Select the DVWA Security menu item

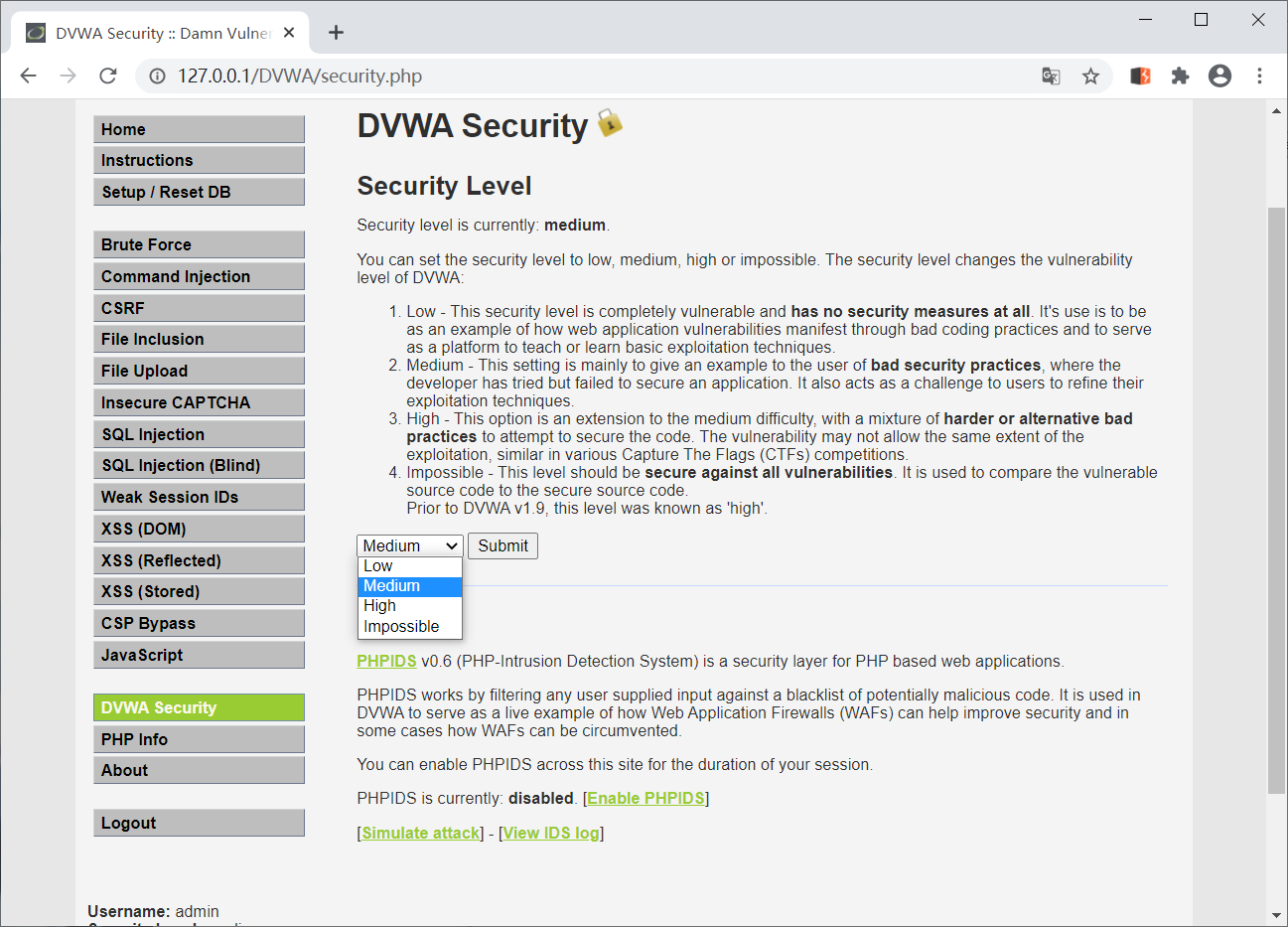[x=199, y=707]
